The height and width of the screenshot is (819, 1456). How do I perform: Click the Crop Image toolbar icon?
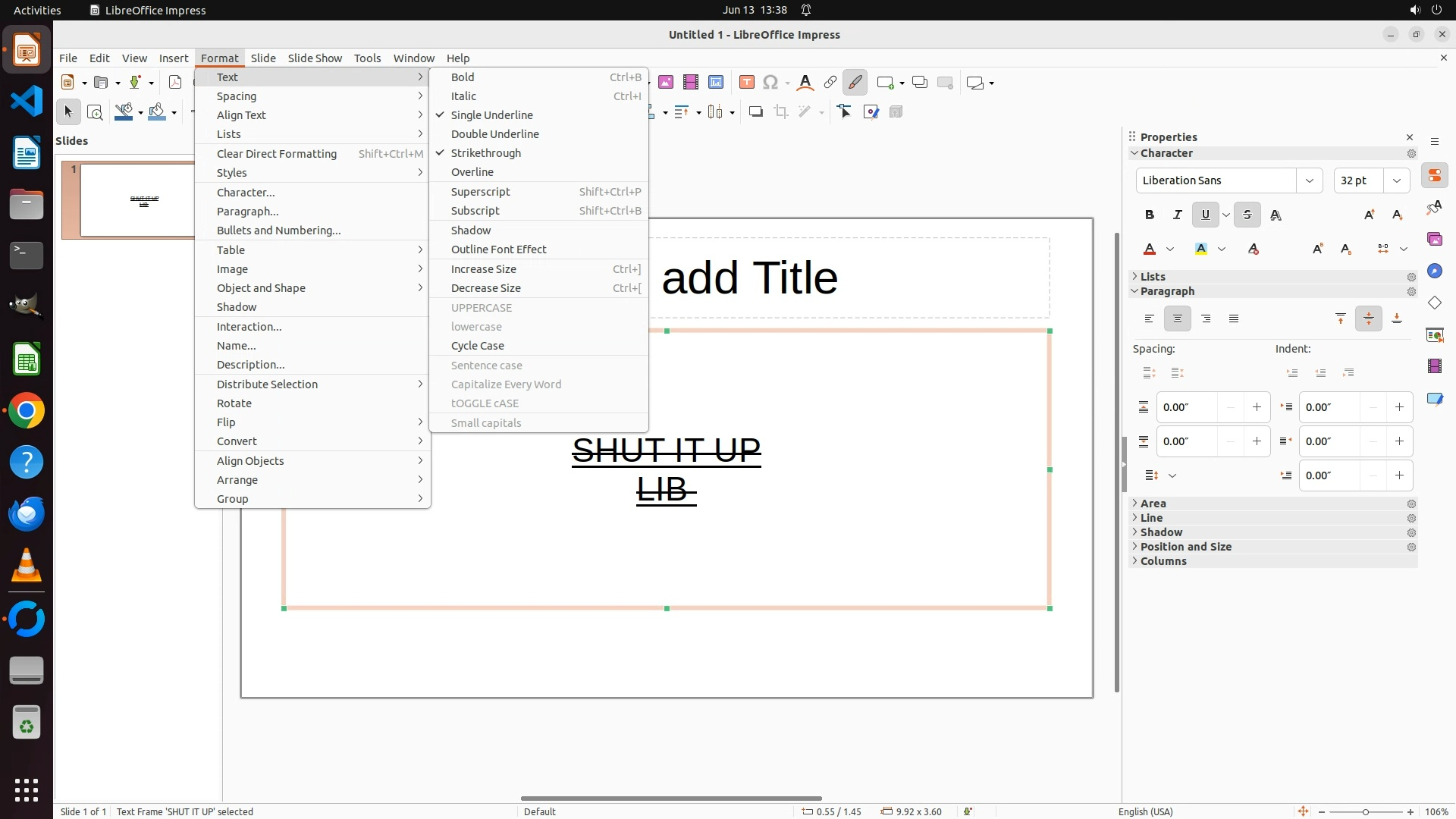780,112
